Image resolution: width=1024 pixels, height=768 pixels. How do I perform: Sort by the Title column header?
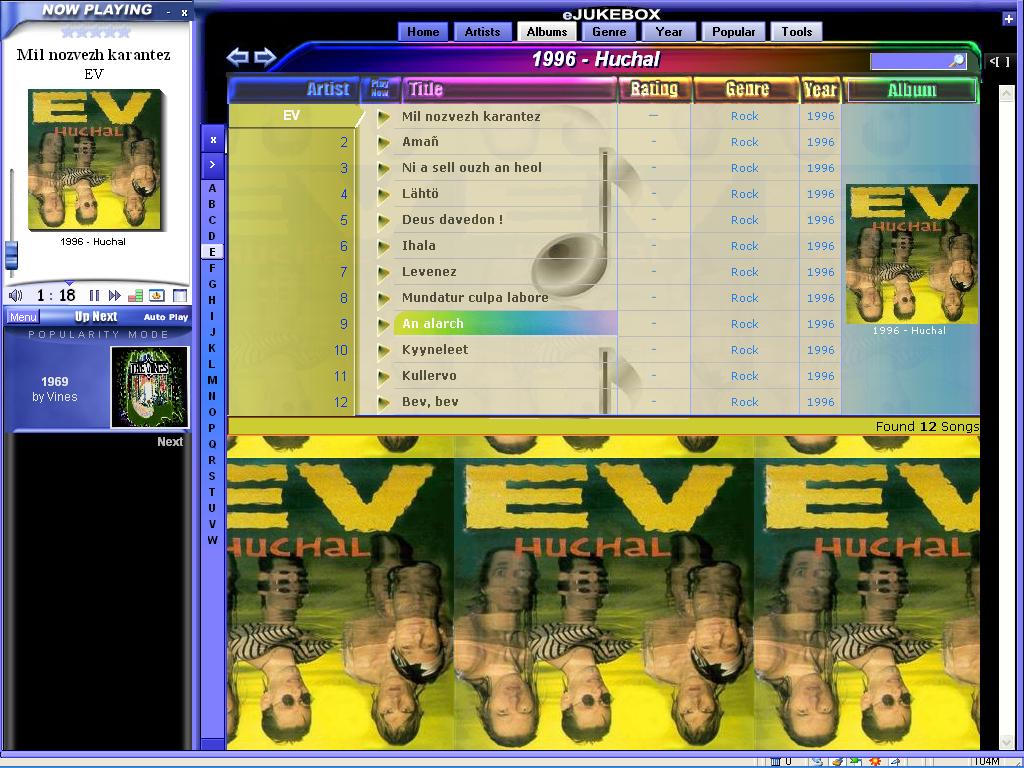tap(509, 89)
